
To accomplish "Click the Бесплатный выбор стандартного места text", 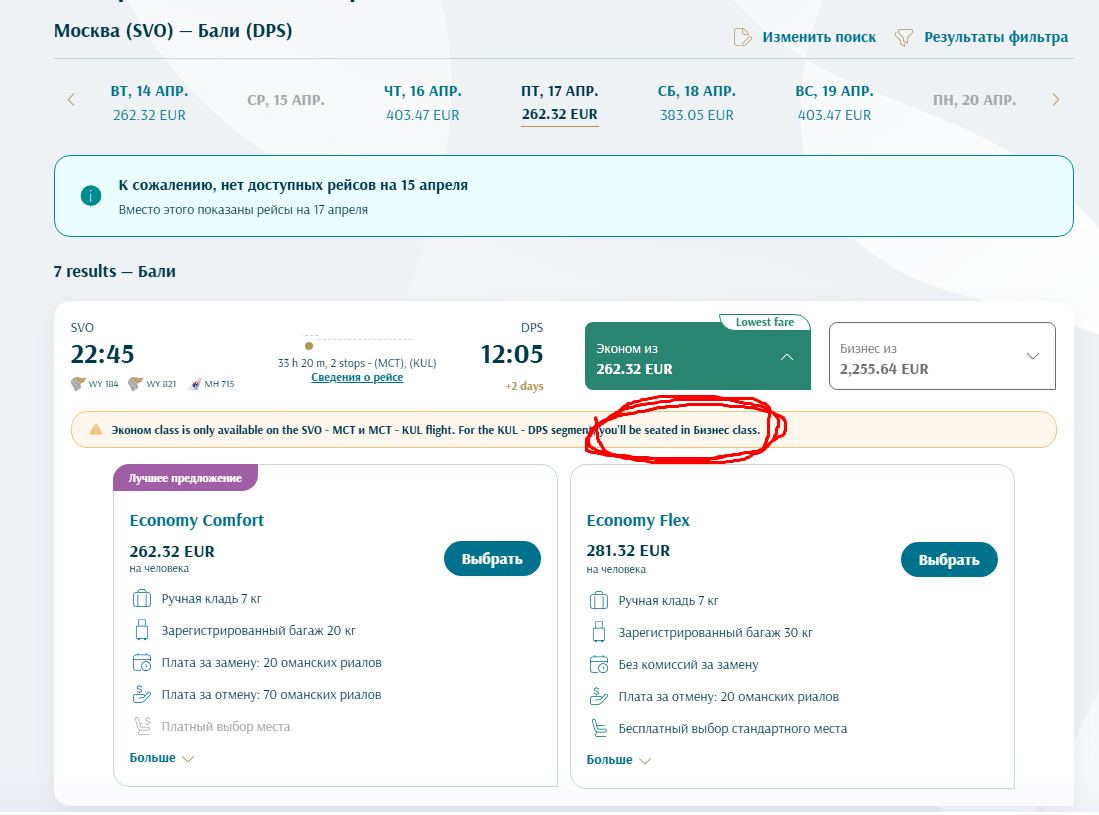I will pos(732,729).
